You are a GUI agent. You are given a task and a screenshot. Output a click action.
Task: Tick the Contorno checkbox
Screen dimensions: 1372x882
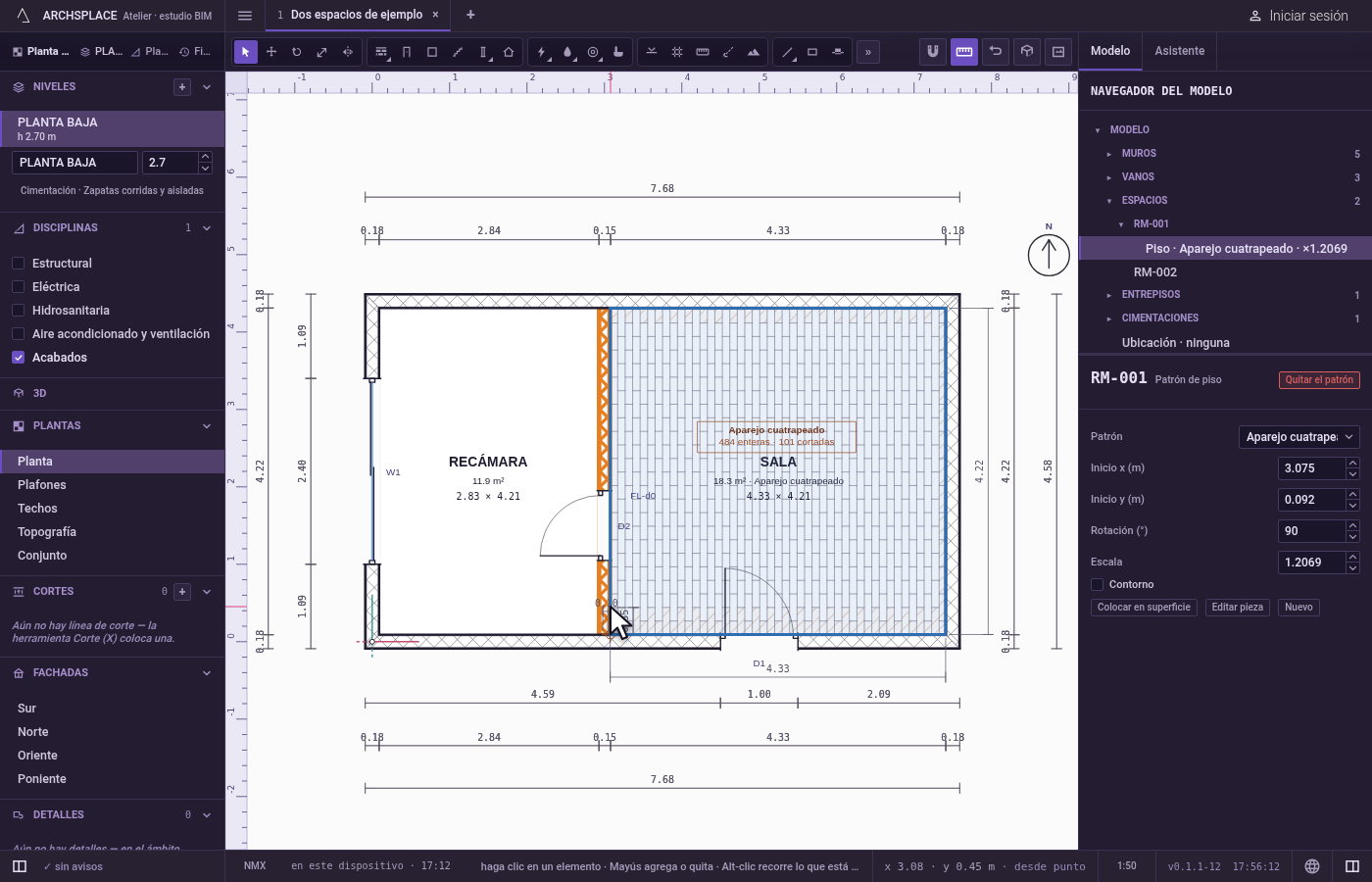(1098, 584)
